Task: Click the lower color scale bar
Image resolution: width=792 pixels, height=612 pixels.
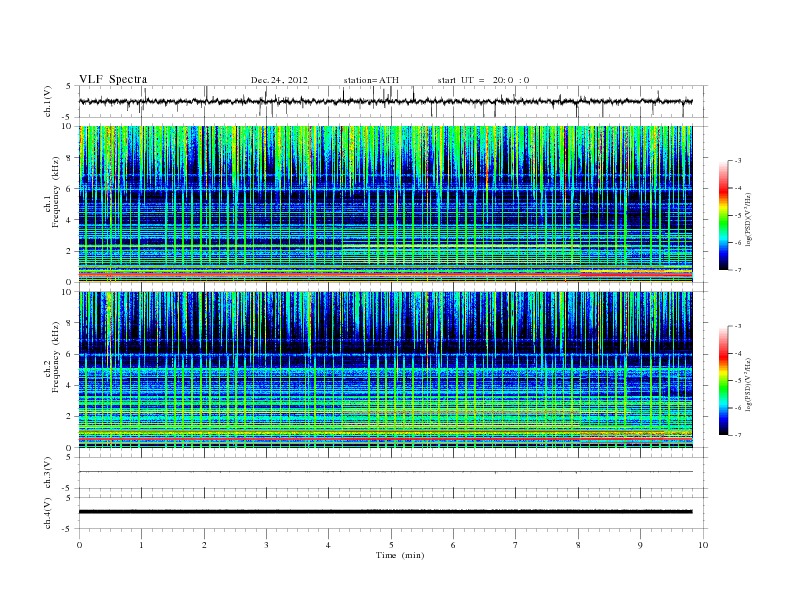Action: 723,380
